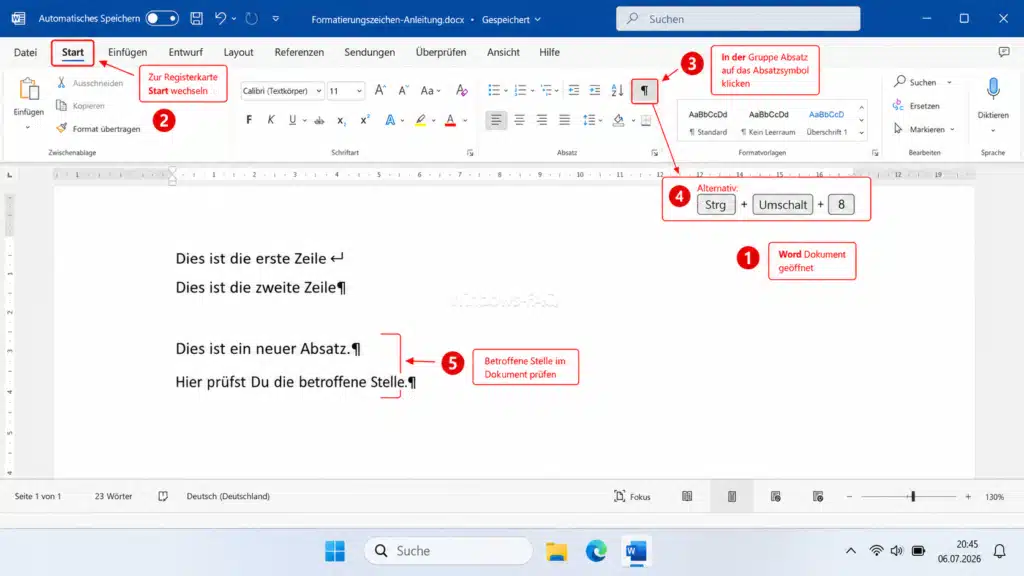Open the Überprüfen tab
Screen dimensions: 1024x576
point(441,52)
